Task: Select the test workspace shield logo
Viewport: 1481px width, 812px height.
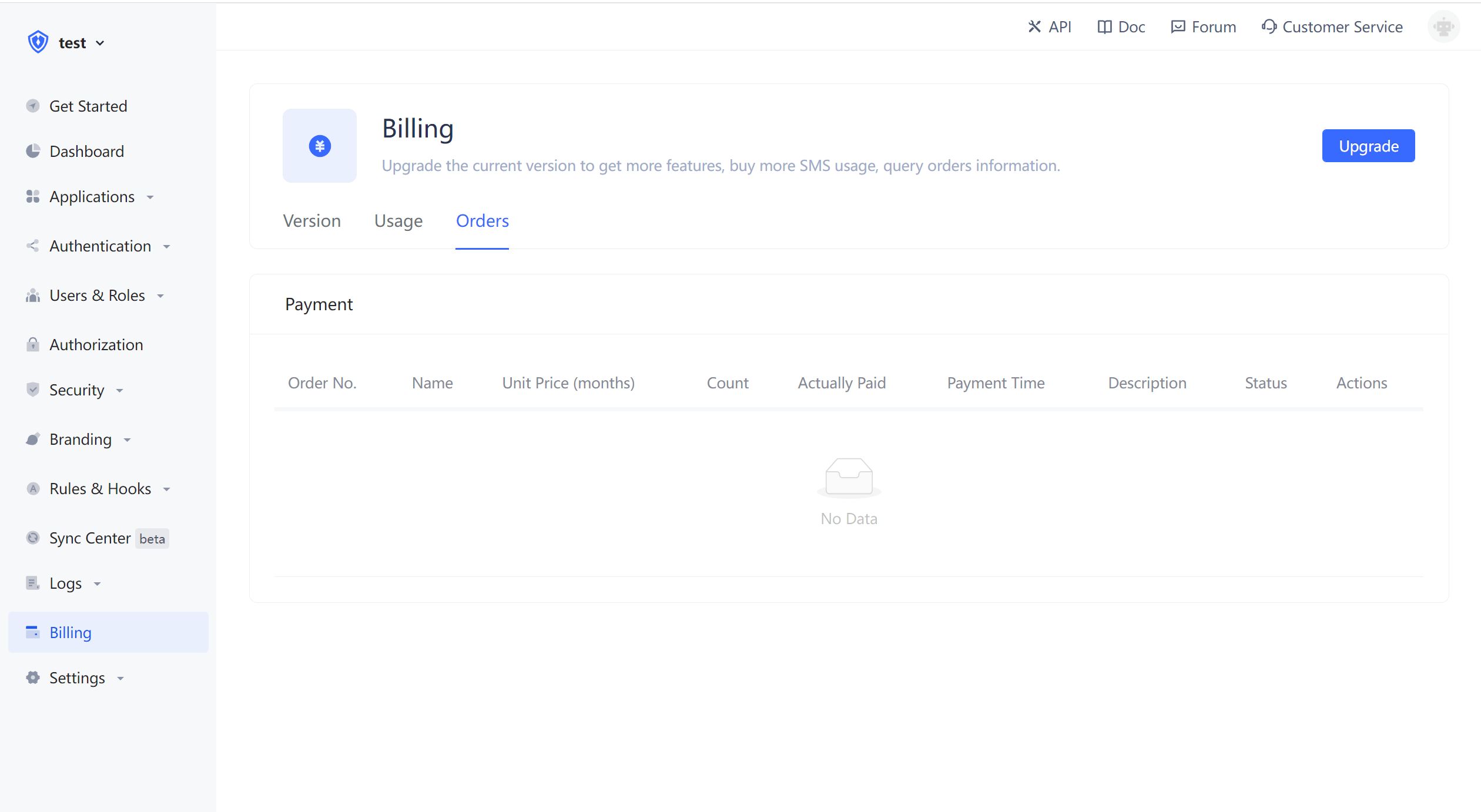Action: [x=38, y=41]
